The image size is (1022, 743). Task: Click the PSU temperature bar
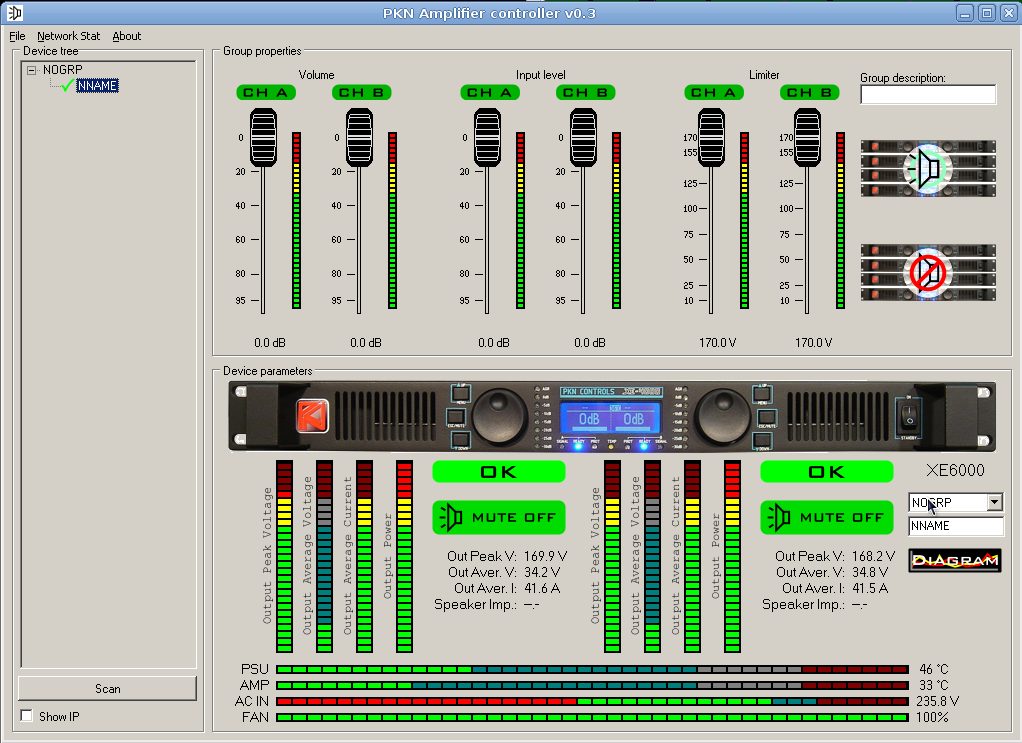tap(592, 669)
